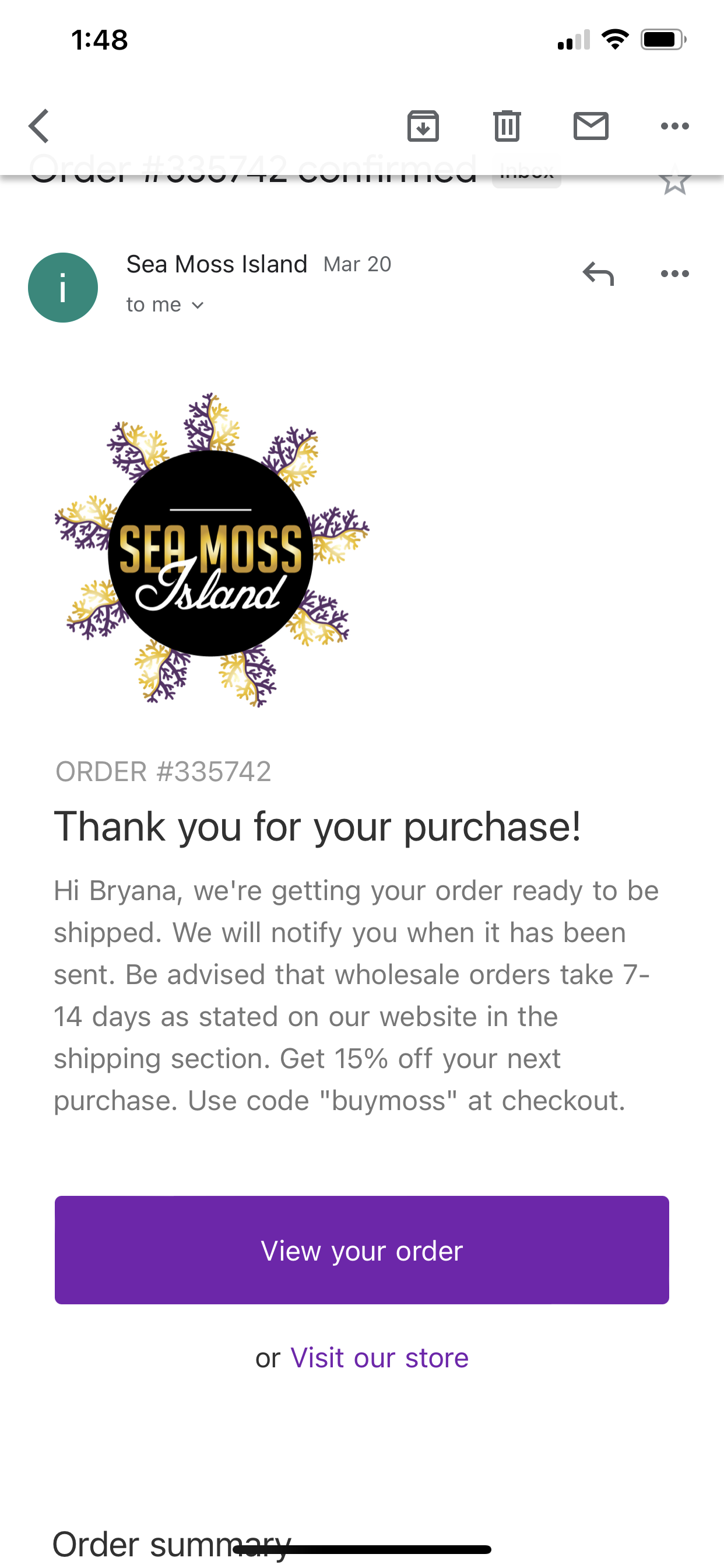Open the top toolbar more options menu
Image resolution: width=724 pixels, height=1568 pixels.
pos(674,126)
